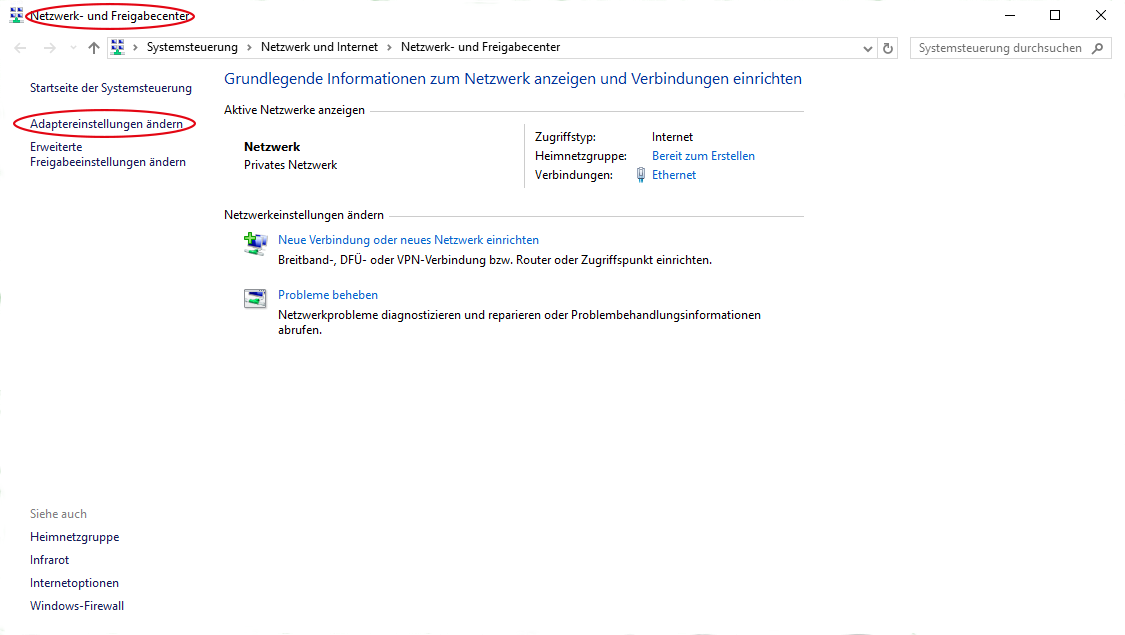Go up one level with the up arrow
Image resolution: width=1125 pixels, height=635 pixels.
tap(94, 48)
